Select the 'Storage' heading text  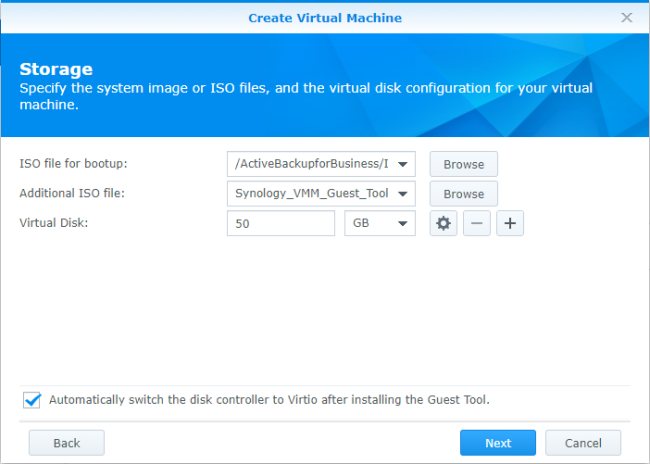[56, 69]
